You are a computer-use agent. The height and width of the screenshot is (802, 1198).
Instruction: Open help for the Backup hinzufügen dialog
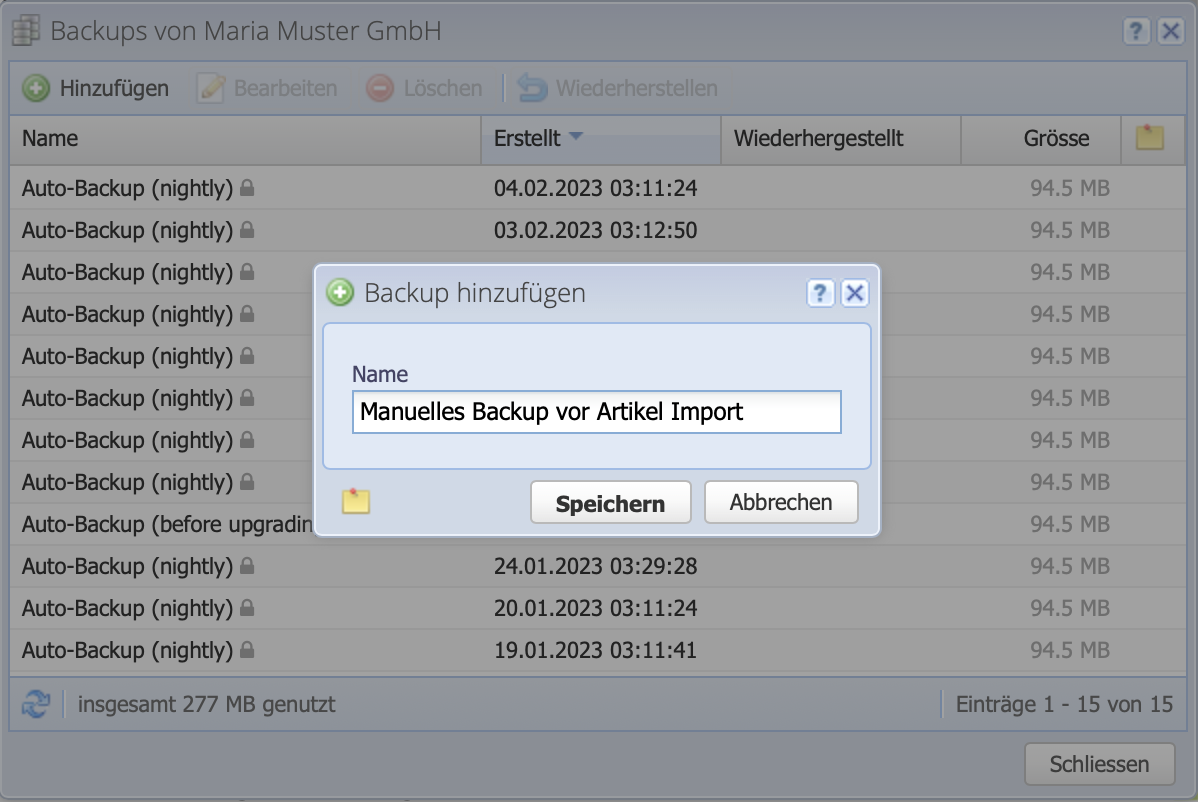click(820, 293)
